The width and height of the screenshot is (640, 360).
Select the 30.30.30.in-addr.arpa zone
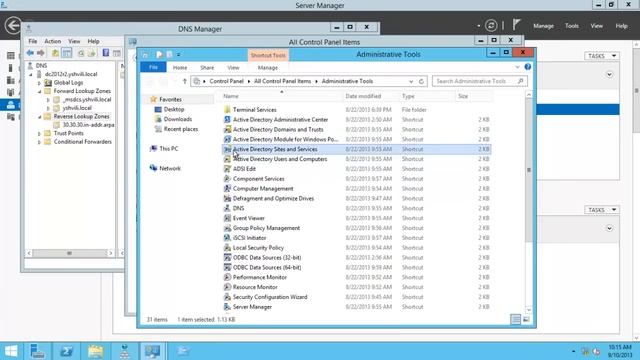[88, 125]
